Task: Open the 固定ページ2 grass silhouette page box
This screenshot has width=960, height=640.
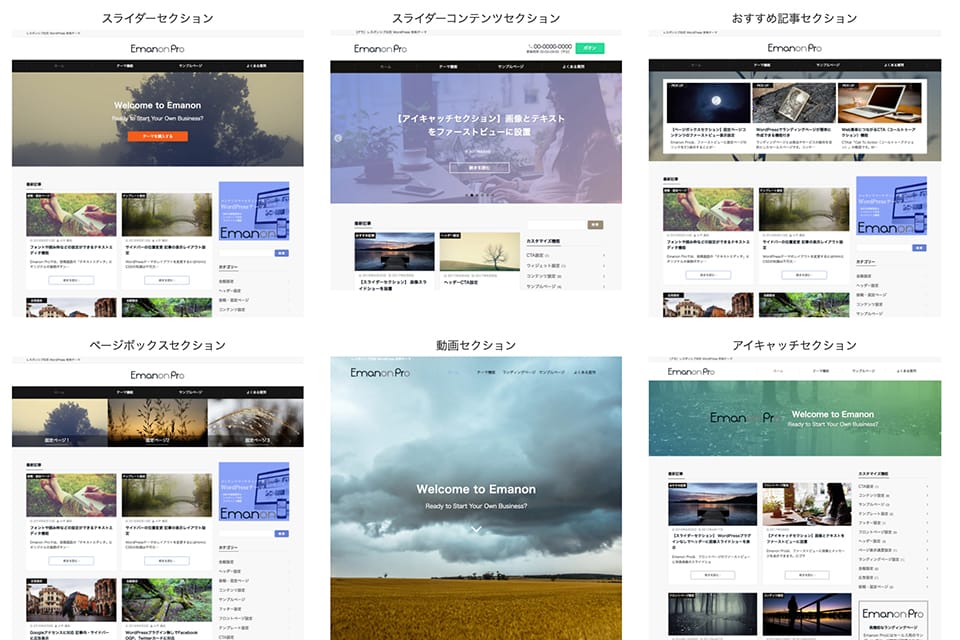Action: pos(158,423)
